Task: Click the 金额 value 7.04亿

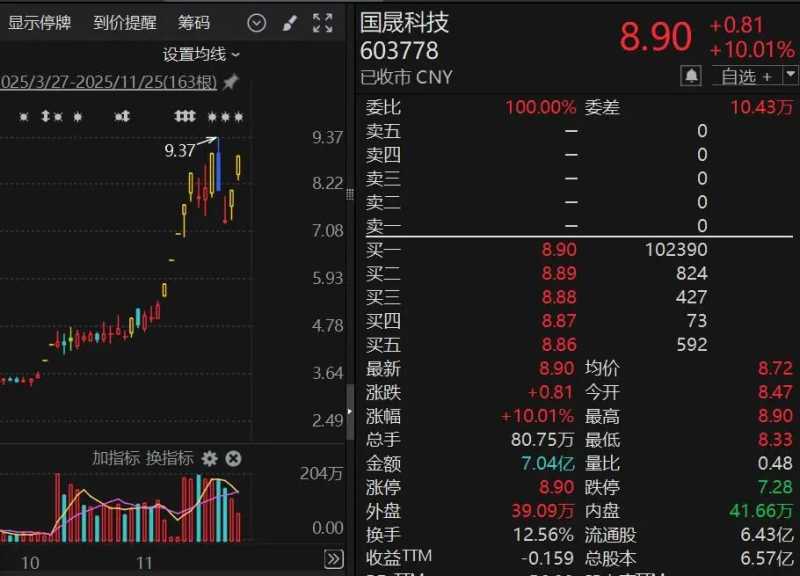Action: pos(547,463)
